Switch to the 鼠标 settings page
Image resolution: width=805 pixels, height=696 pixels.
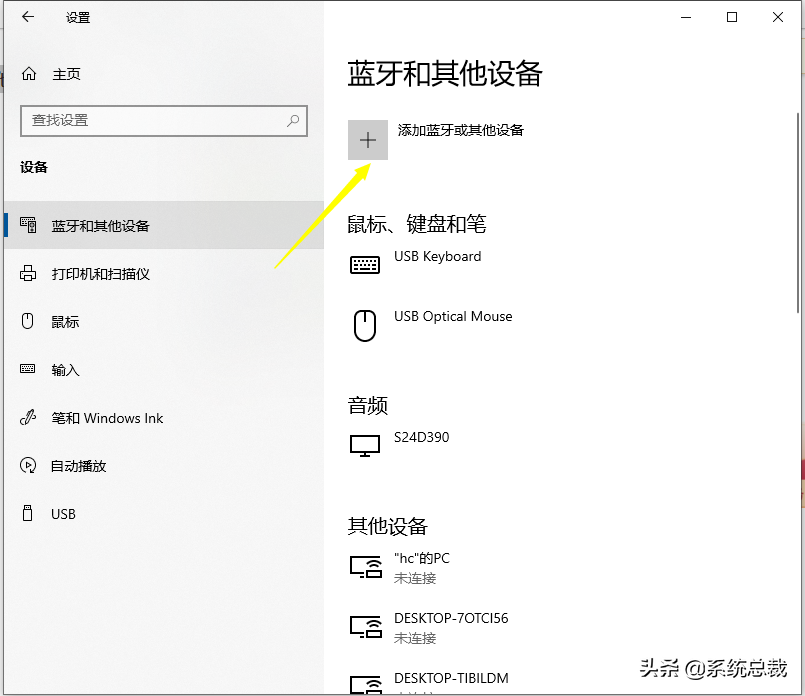(65, 322)
